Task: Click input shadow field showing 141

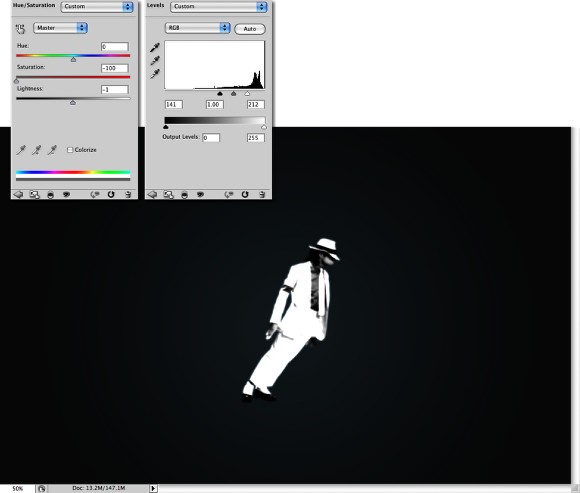Action: pyautogui.click(x=173, y=104)
